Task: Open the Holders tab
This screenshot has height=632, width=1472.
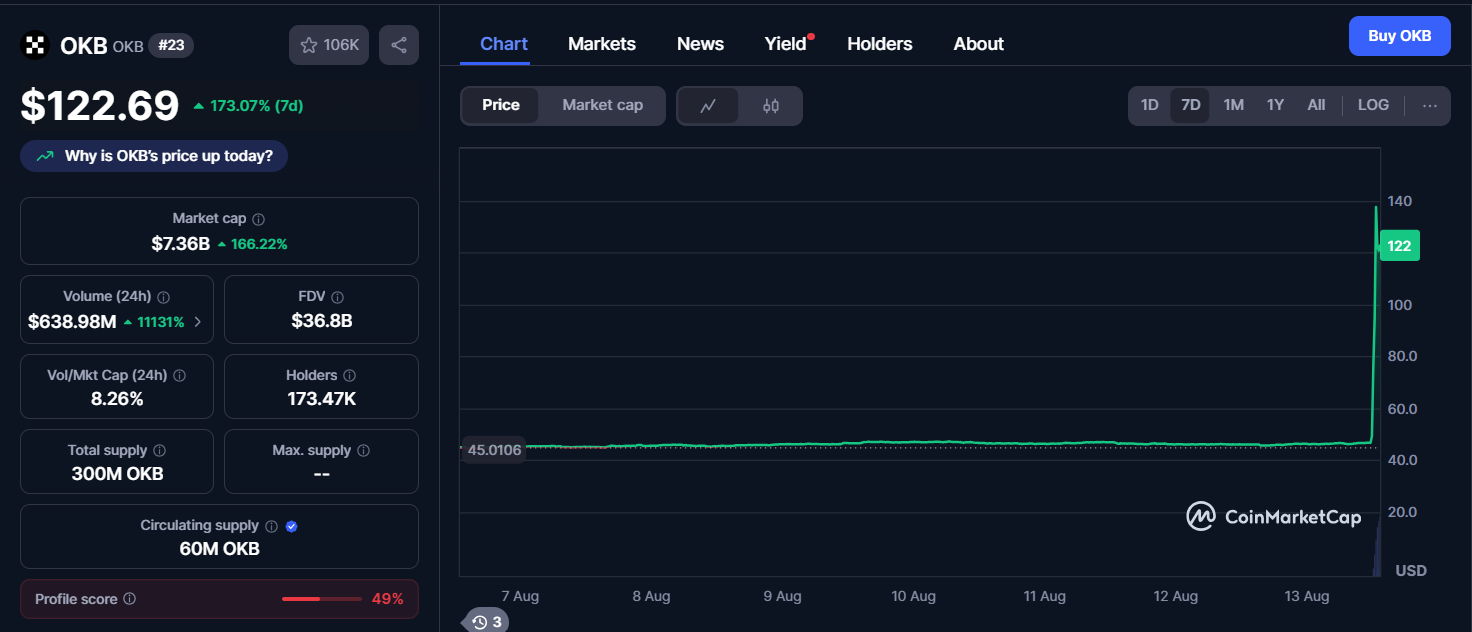Action: point(879,44)
